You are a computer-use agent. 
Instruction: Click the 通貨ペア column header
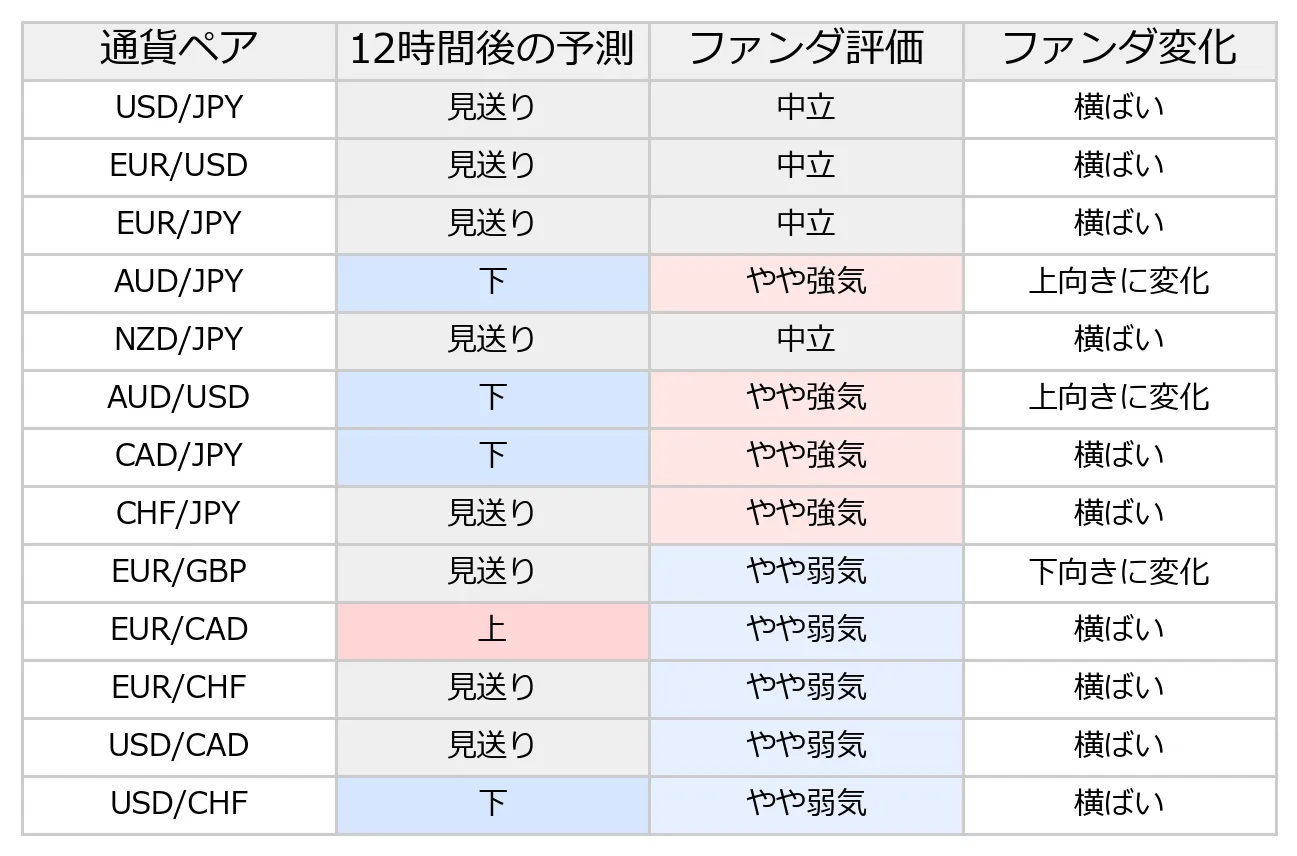coord(179,49)
